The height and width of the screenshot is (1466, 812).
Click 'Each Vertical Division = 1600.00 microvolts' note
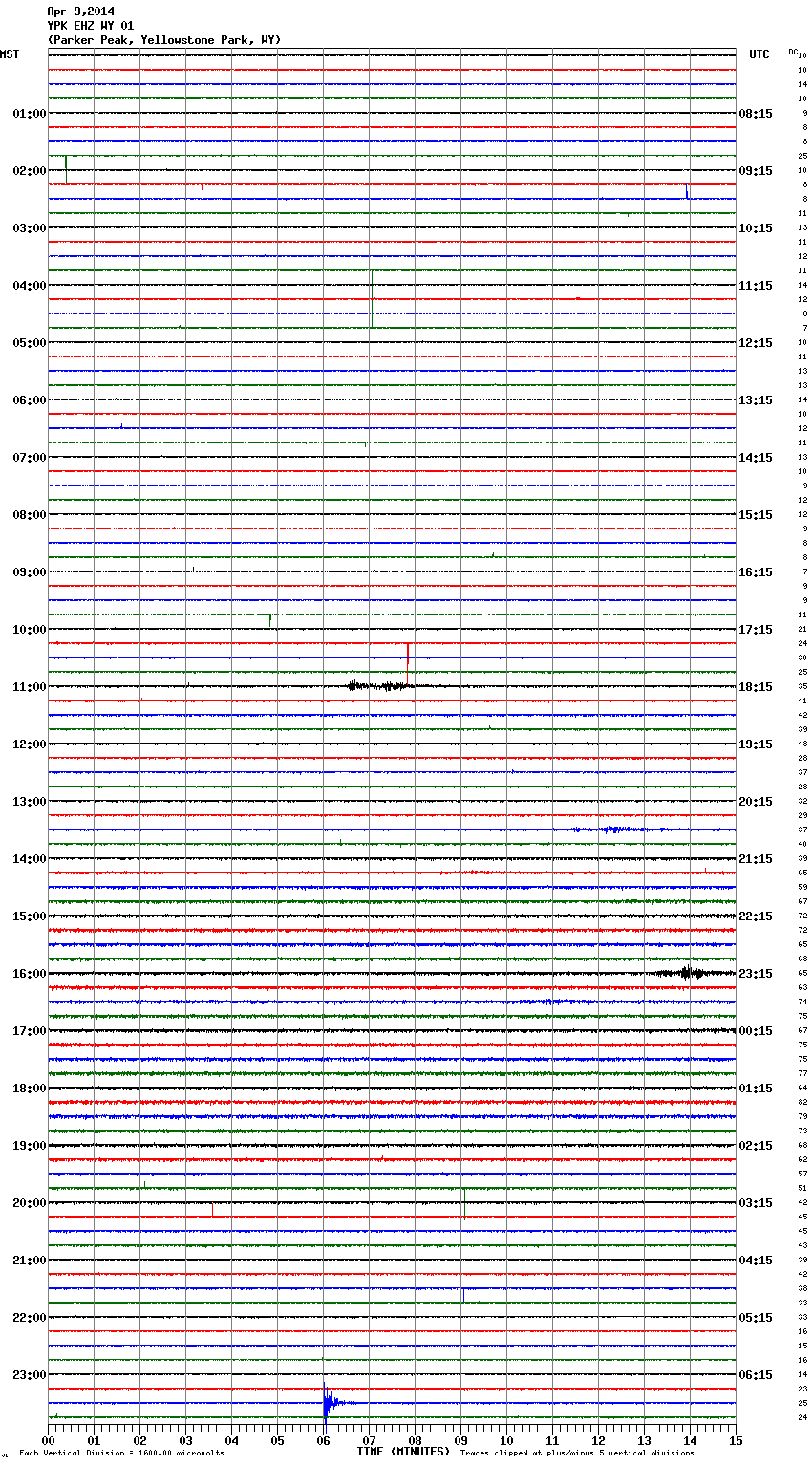[121, 1453]
